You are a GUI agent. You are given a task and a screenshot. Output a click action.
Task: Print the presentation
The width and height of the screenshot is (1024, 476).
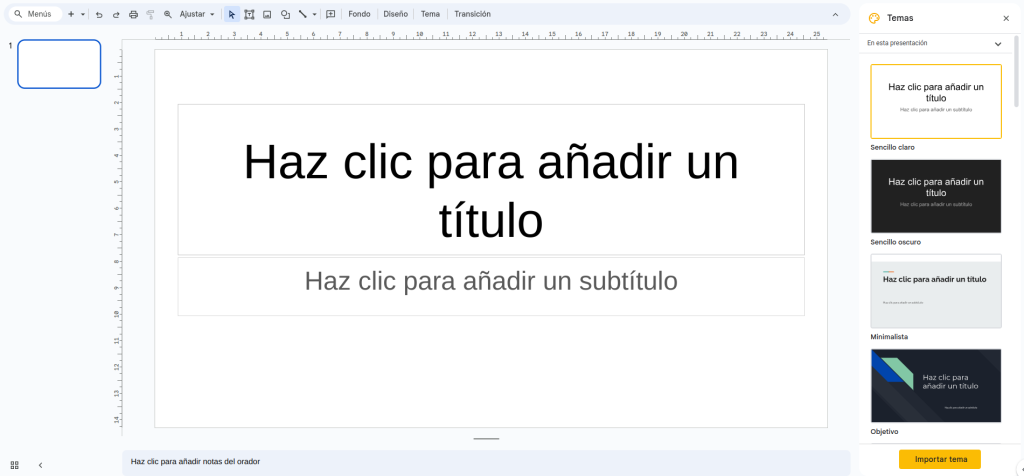click(x=133, y=14)
